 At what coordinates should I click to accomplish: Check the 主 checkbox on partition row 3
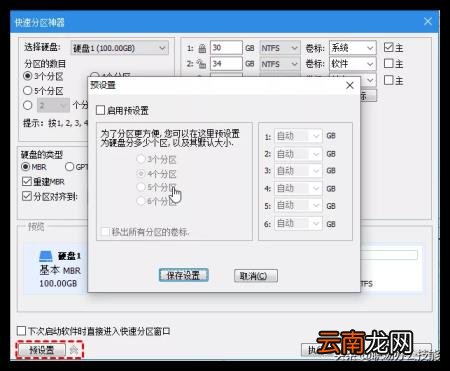[x=388, y=80]
